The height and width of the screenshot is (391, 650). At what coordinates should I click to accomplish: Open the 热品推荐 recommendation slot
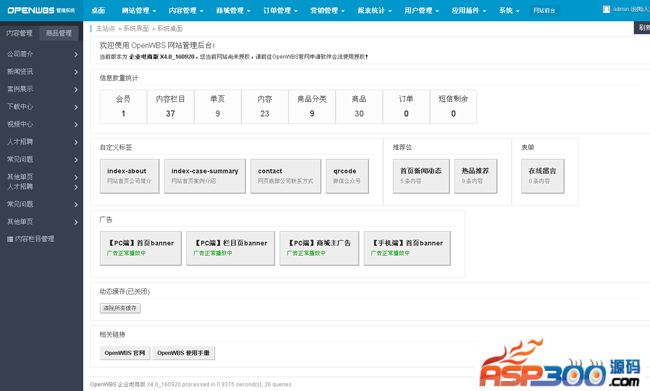(475, 176)
